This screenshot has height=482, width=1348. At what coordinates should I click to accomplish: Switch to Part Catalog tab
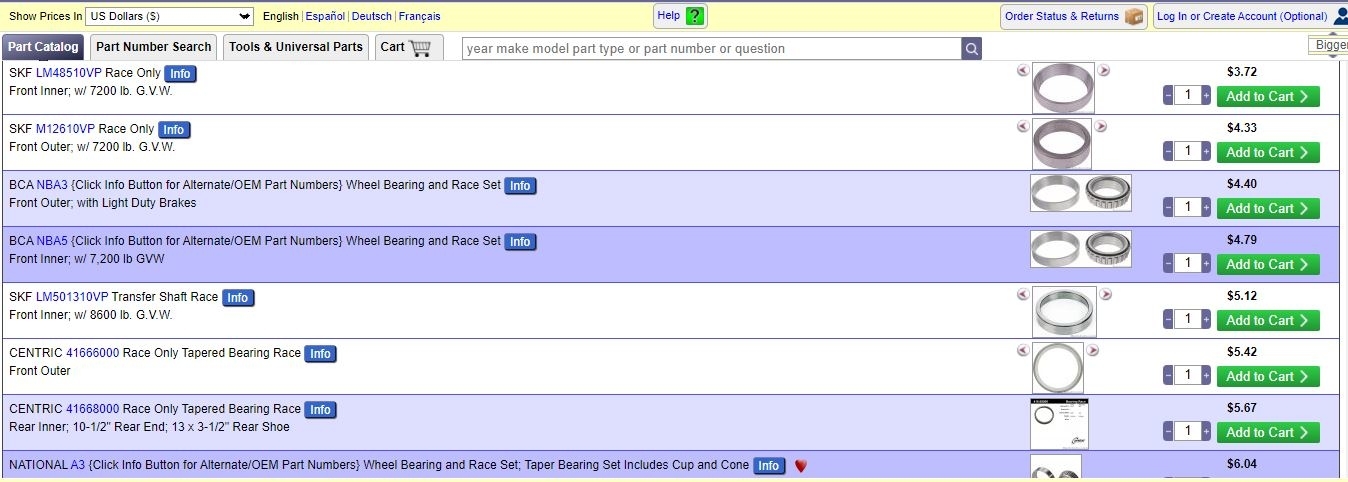click(x=42, y=47)
